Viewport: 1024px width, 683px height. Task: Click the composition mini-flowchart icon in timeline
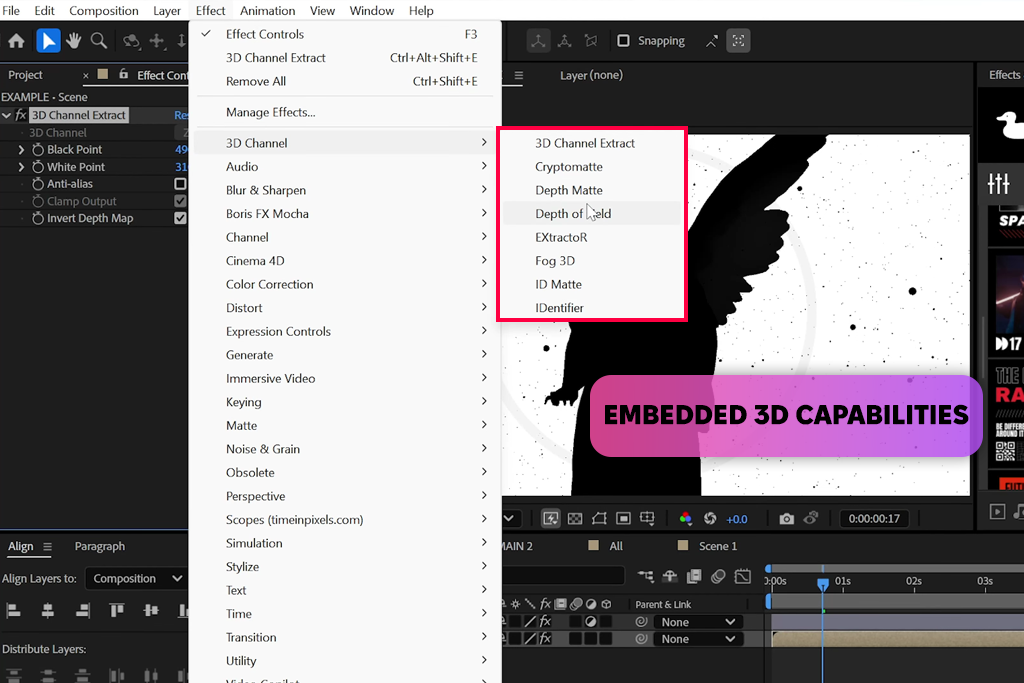click(x=645, y=576)
